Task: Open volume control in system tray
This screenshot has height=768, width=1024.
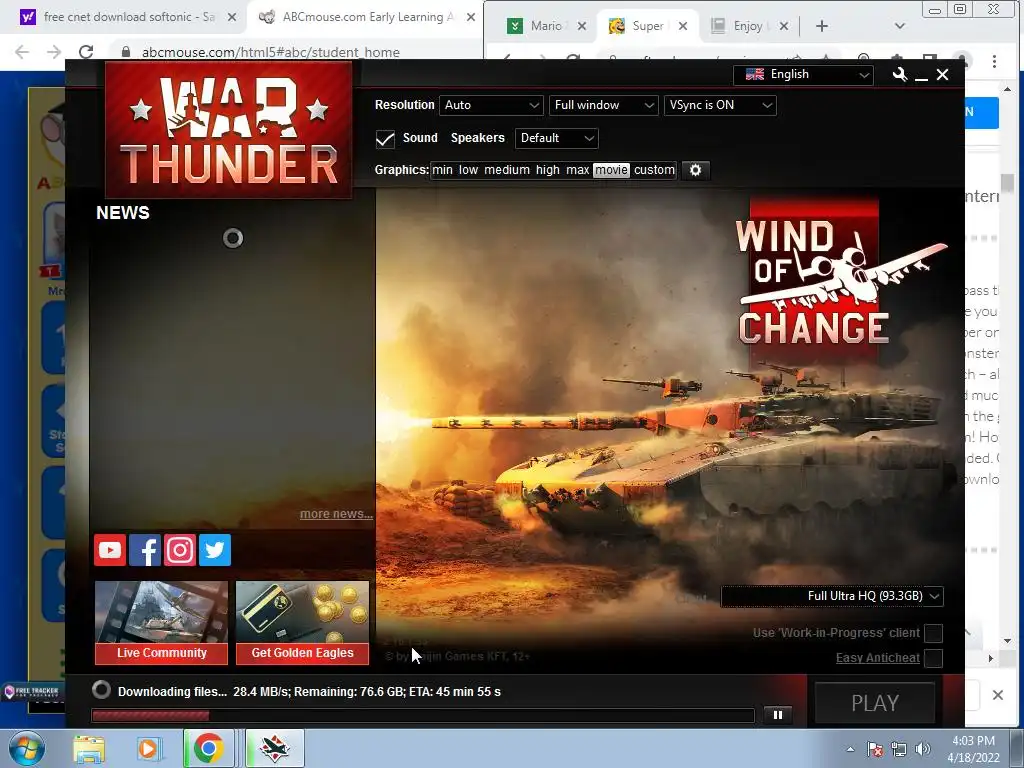Action: (923, 749)
